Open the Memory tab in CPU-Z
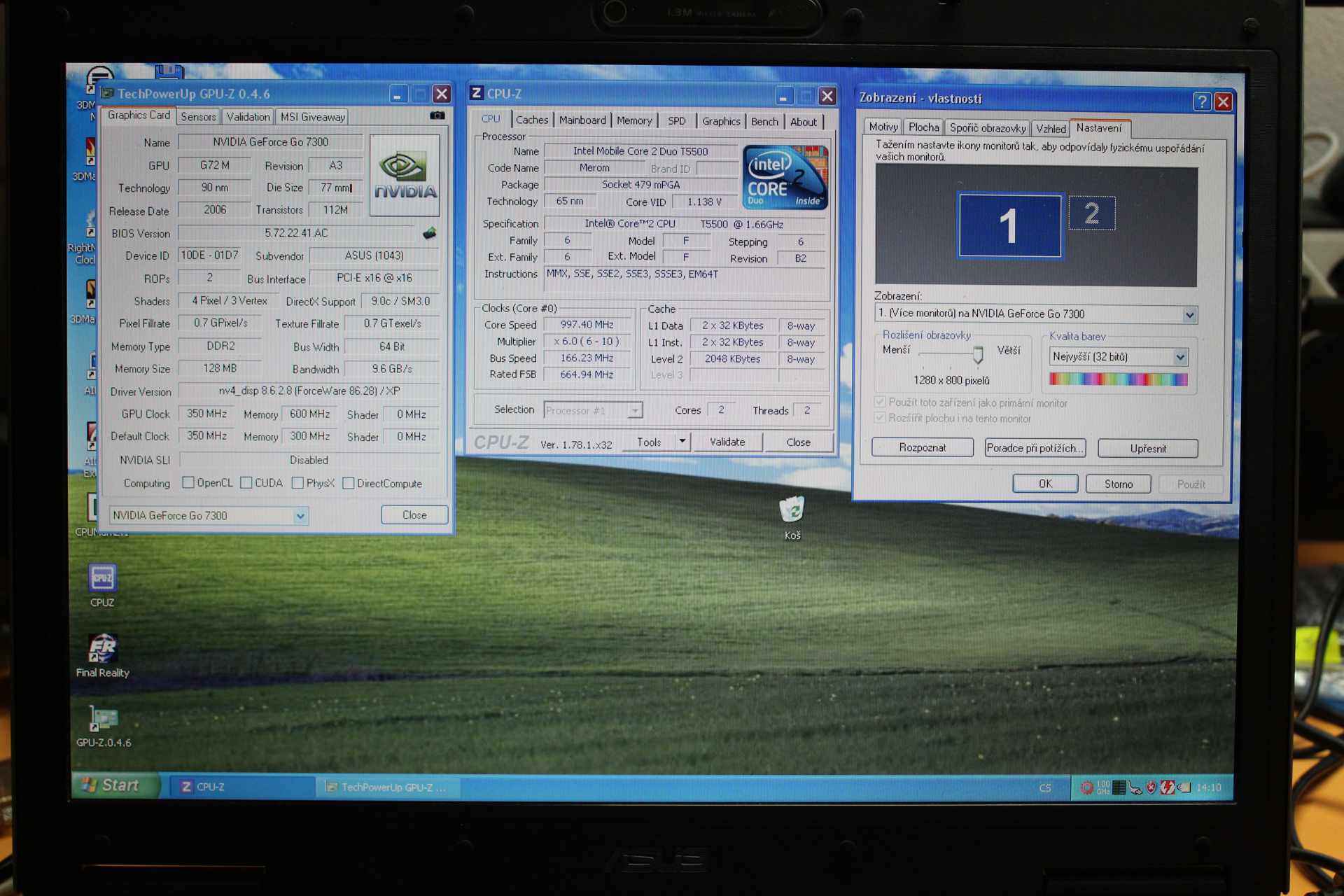 [x=634, y=120]
